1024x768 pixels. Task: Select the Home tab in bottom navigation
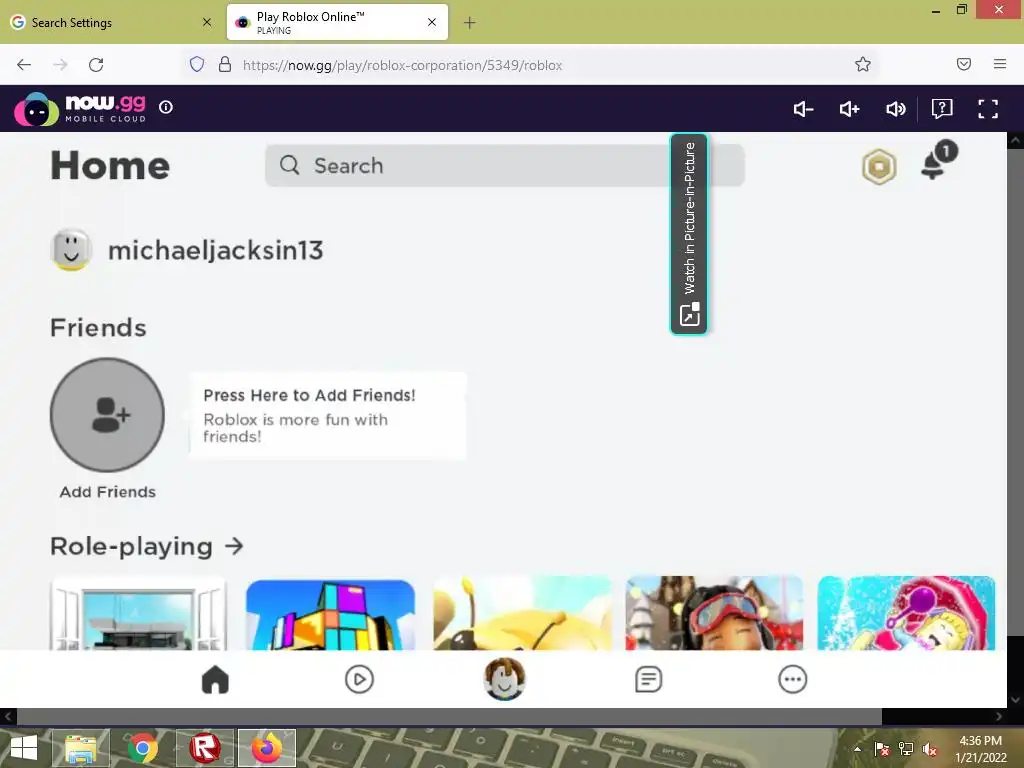[x=216, y=680]
